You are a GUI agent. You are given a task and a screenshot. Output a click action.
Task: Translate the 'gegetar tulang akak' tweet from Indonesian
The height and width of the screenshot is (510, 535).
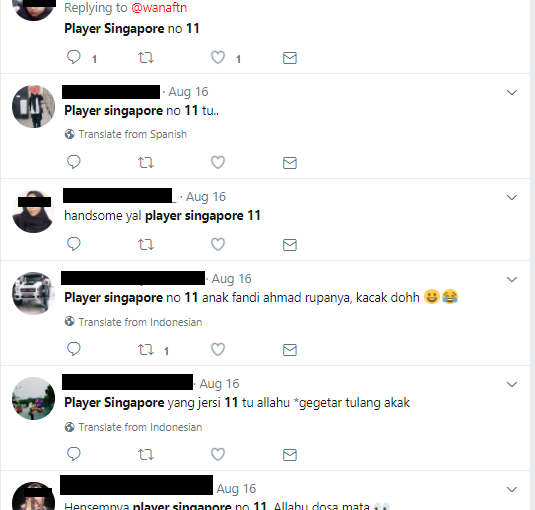140,427
